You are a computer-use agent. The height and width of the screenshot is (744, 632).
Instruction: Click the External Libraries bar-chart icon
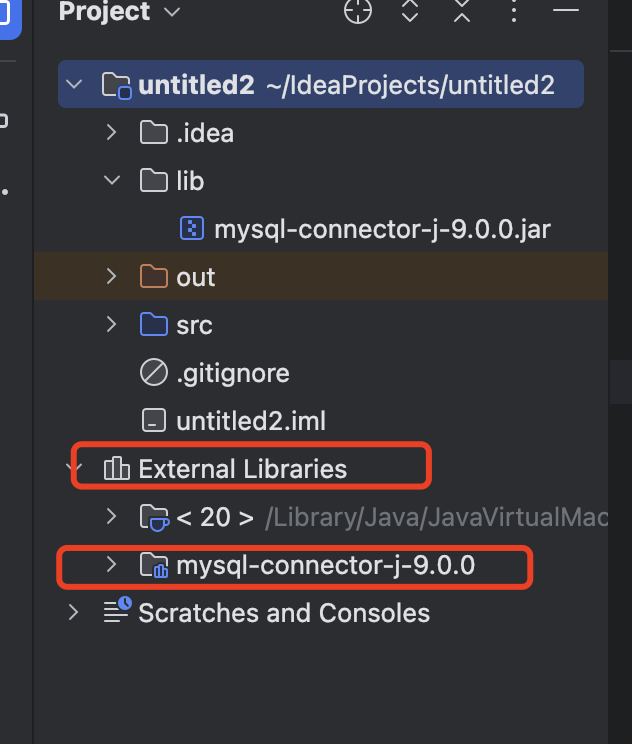pyautogui.click(x=117, y=469)
